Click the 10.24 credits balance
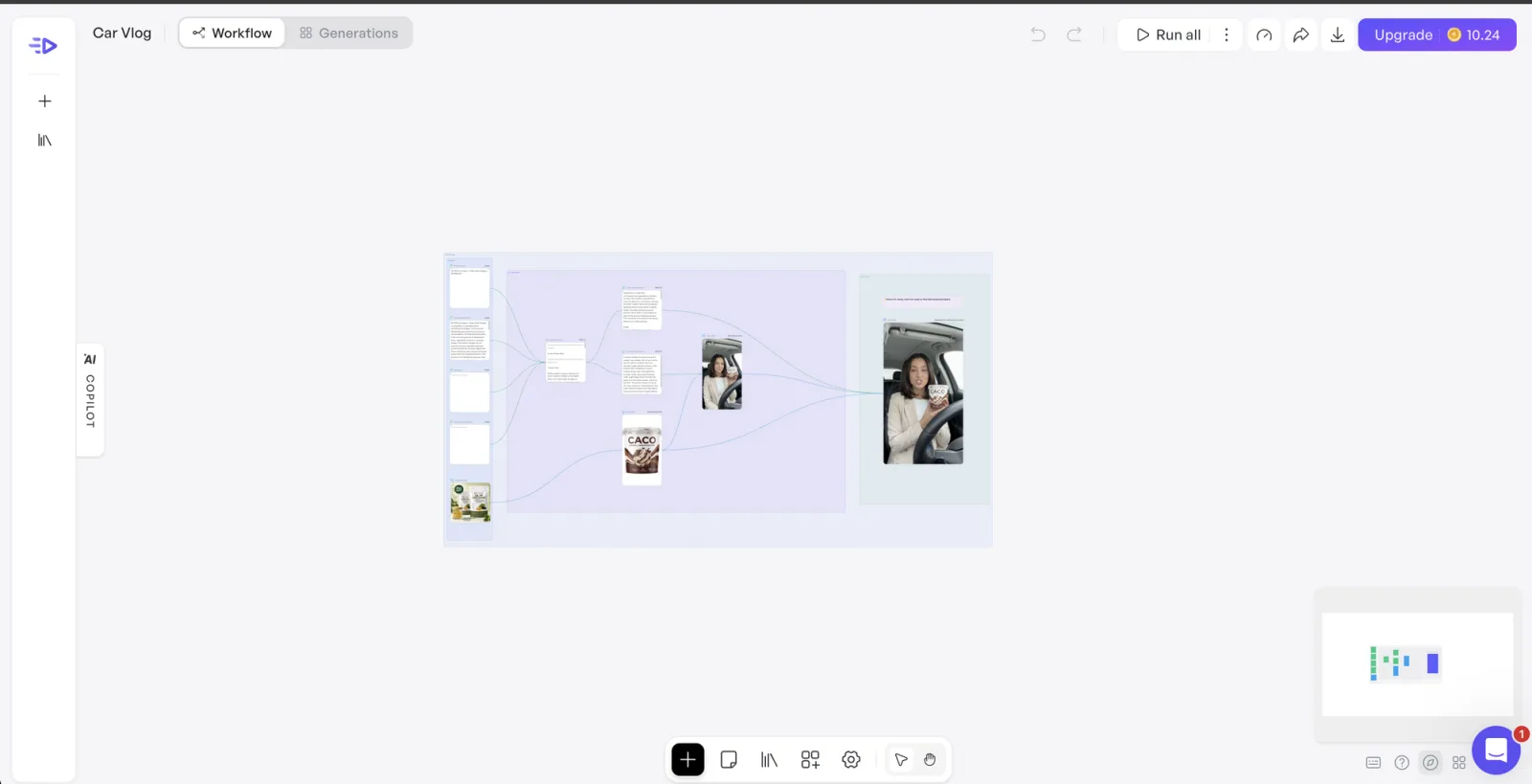The width and height of the screenshot is (1532, 784). tap(1474, 35)
